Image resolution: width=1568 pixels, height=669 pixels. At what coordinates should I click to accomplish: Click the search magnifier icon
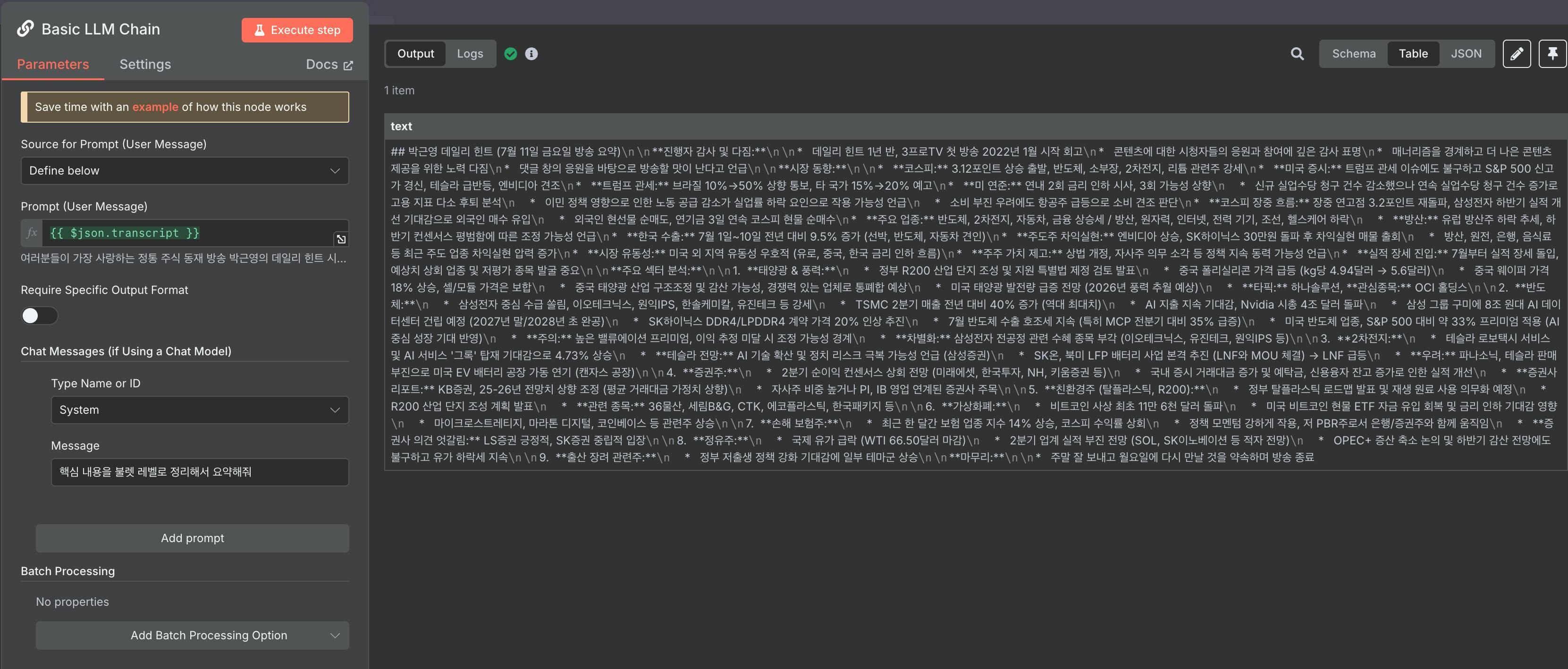click(1297, 53)
